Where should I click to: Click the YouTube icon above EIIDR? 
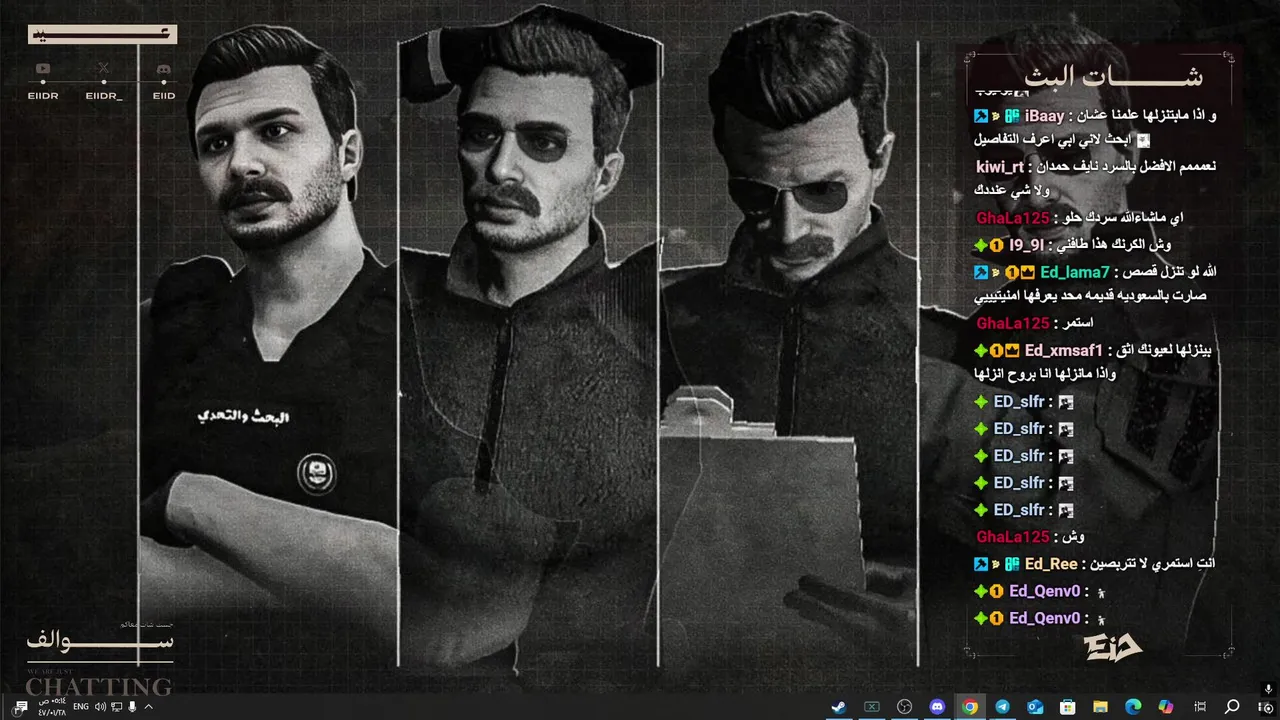42,69
